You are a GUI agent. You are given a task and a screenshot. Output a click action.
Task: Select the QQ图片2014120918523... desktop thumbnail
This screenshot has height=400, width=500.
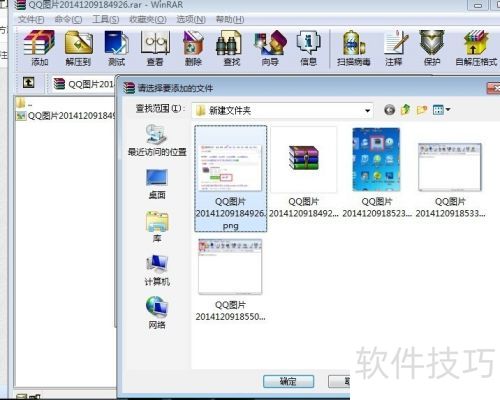pyautogui.click(x=377, y=172)
